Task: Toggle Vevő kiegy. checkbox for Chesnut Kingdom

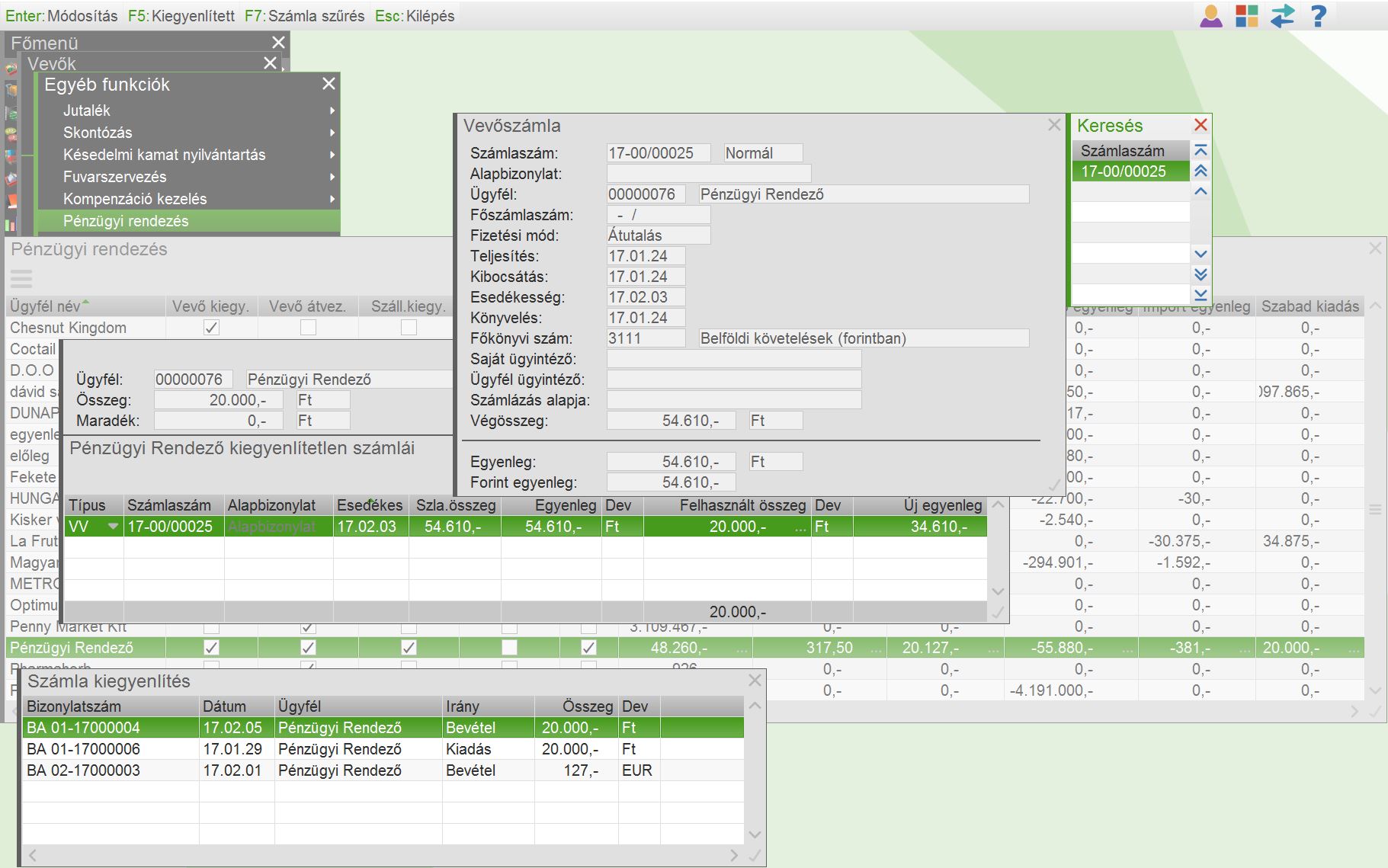Action: pos(212,328)
